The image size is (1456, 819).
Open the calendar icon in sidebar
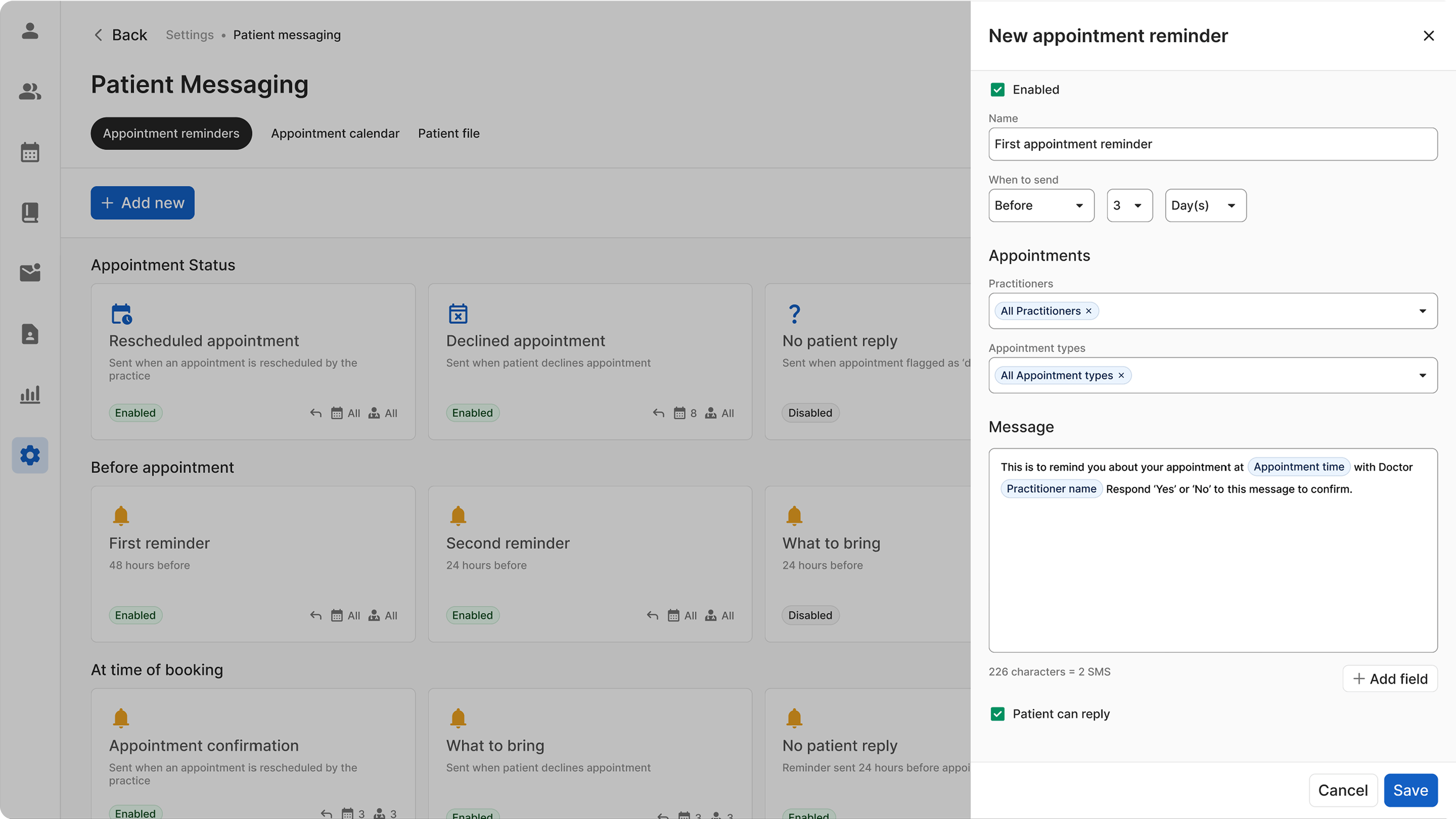coord(30,152)
